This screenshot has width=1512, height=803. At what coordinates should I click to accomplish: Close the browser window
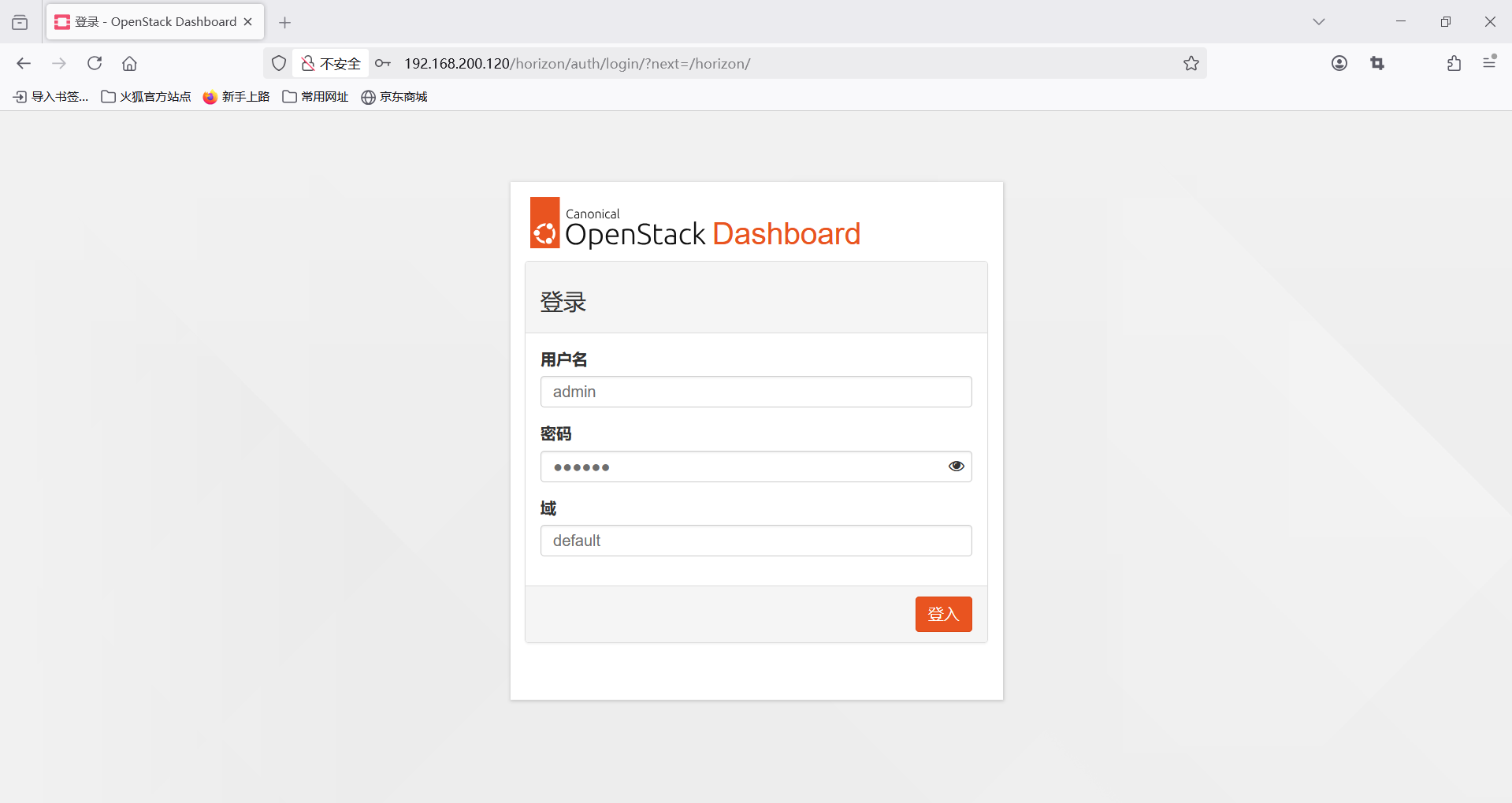[x=1490, y=22]
